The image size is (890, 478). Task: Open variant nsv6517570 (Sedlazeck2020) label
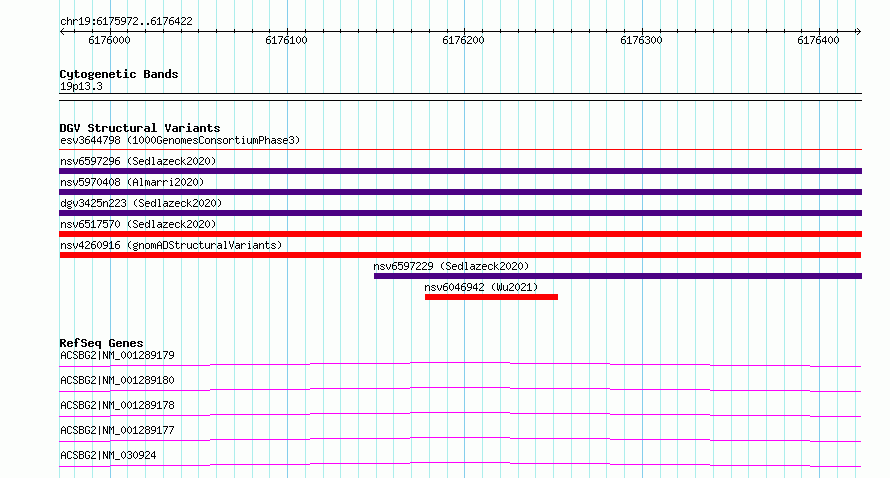click(138, 224)
